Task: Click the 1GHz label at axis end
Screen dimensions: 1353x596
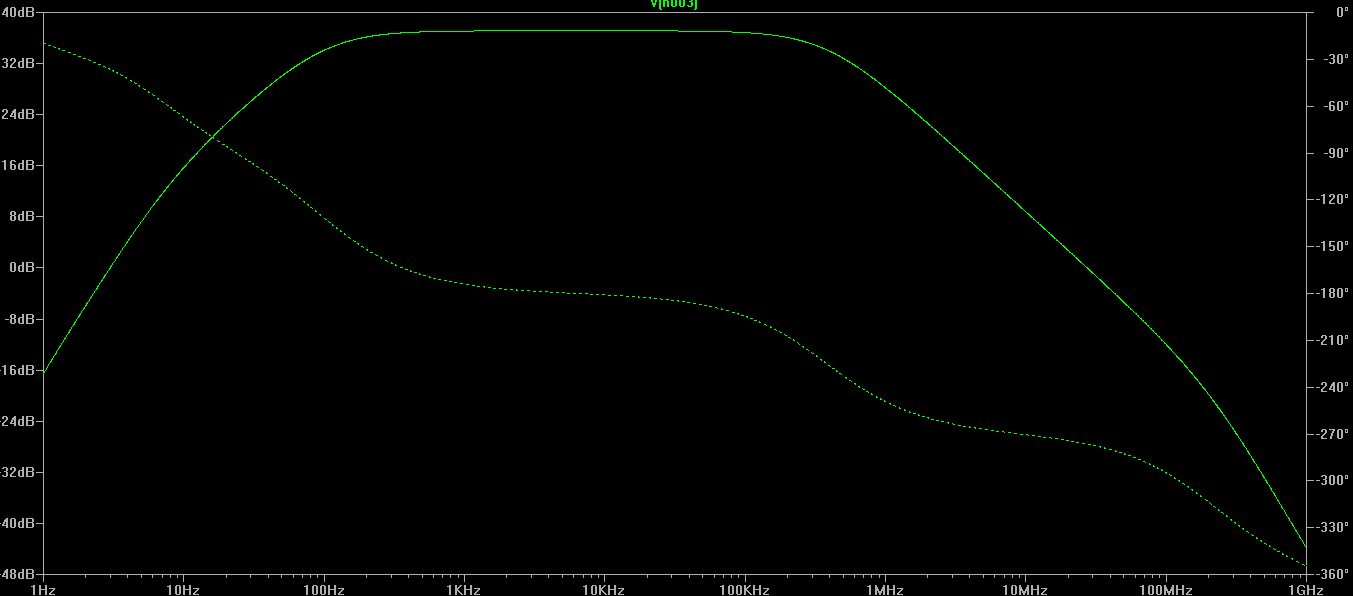Action: (1305, 590)
